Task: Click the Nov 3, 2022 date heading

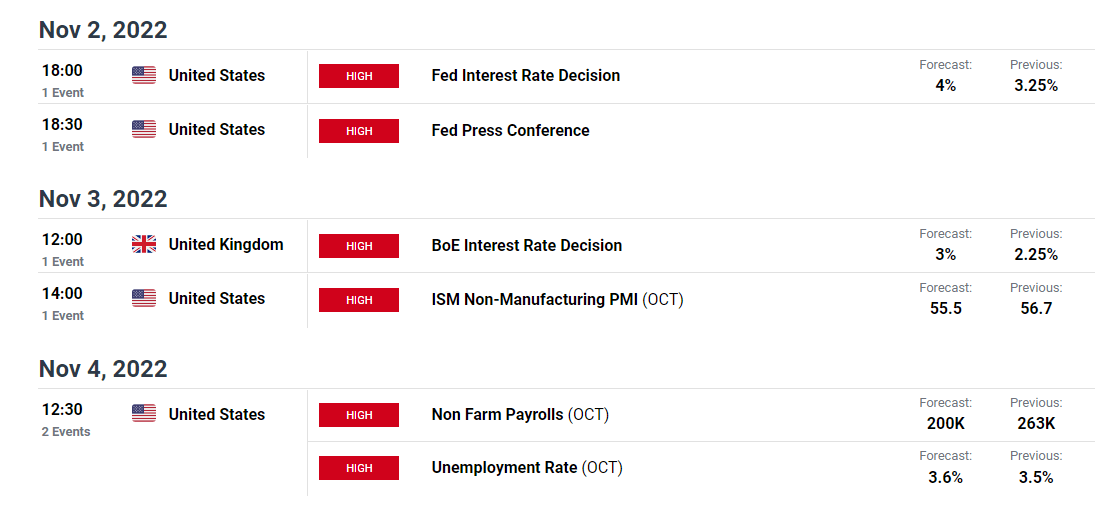Action: coord(103,199)
